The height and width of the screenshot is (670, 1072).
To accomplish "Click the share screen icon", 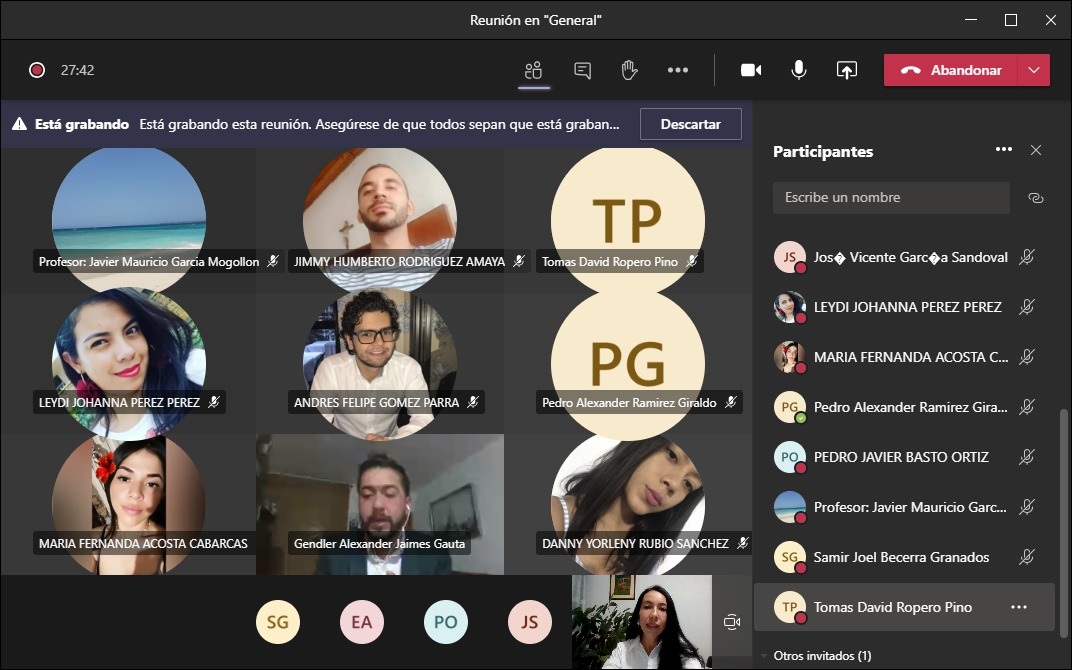I will (847, 70).
